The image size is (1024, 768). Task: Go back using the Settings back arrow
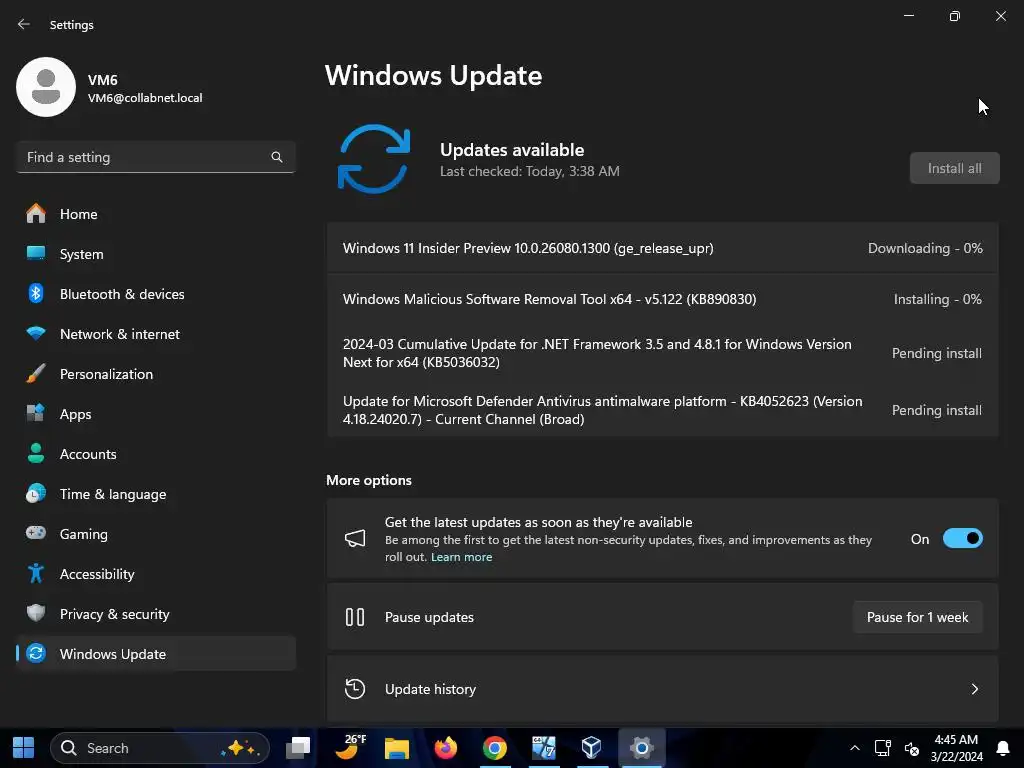click(24, 24)
